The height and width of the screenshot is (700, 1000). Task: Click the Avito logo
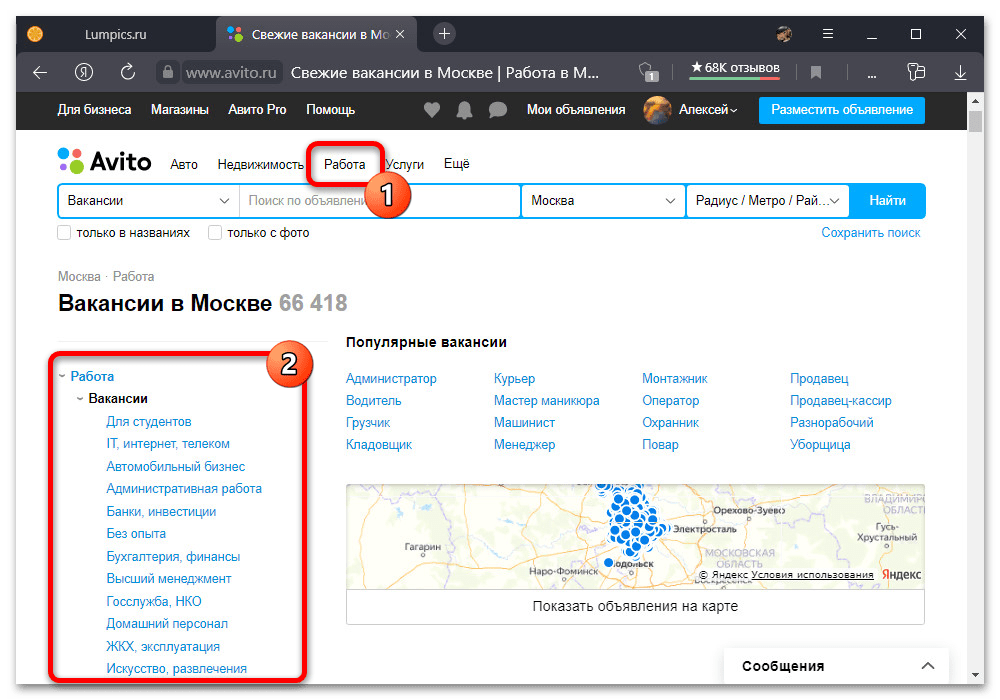(x=105, y=161)
